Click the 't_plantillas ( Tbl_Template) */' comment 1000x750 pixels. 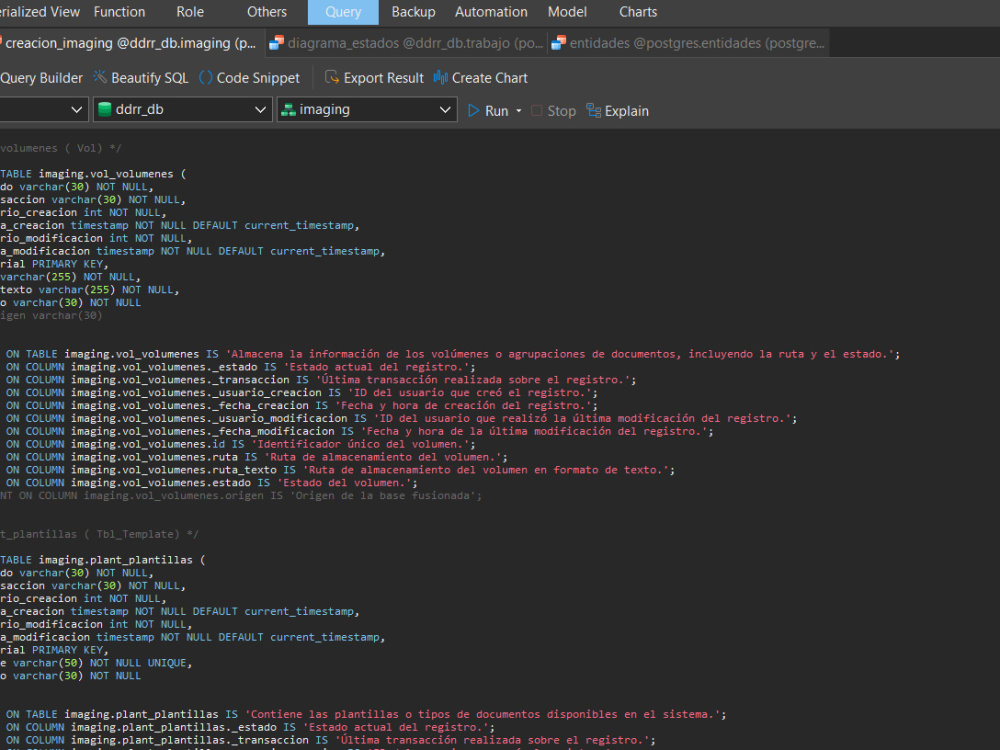tap(99, 534)
